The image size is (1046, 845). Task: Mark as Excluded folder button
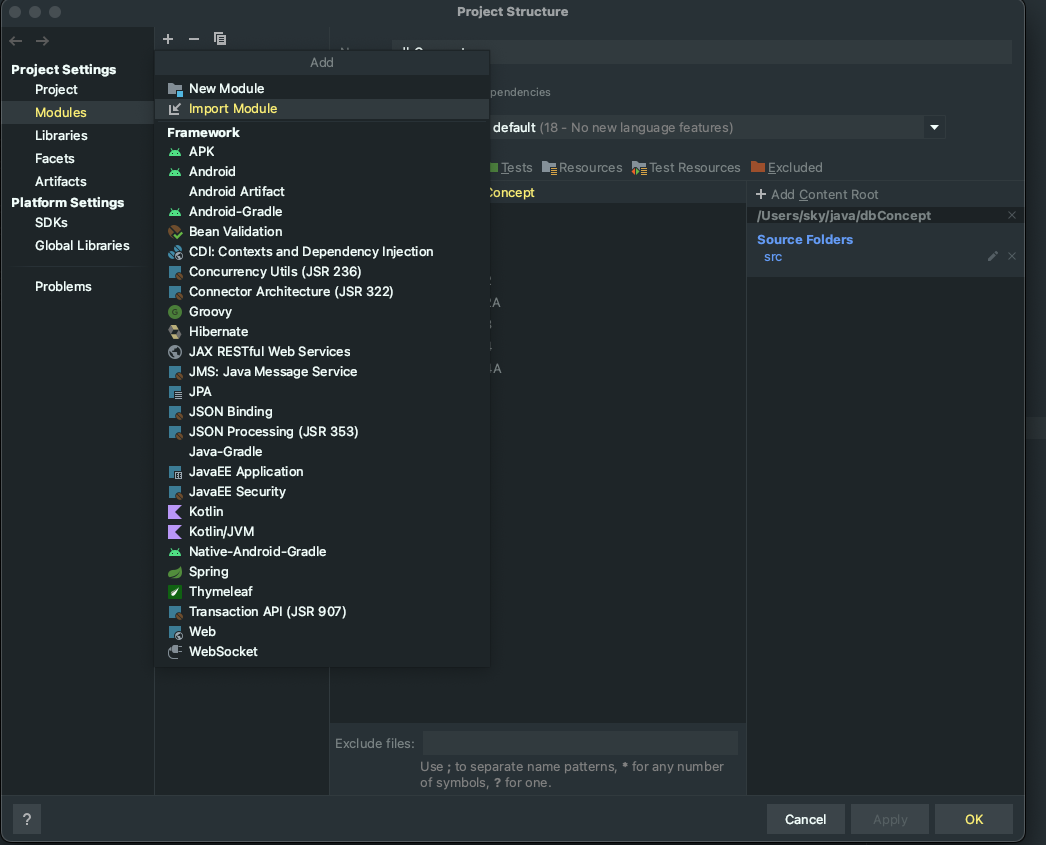point(787,167)
